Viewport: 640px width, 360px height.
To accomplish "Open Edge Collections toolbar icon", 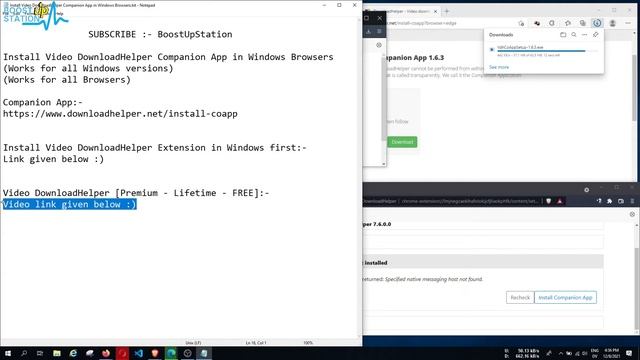I will point(582,23).
